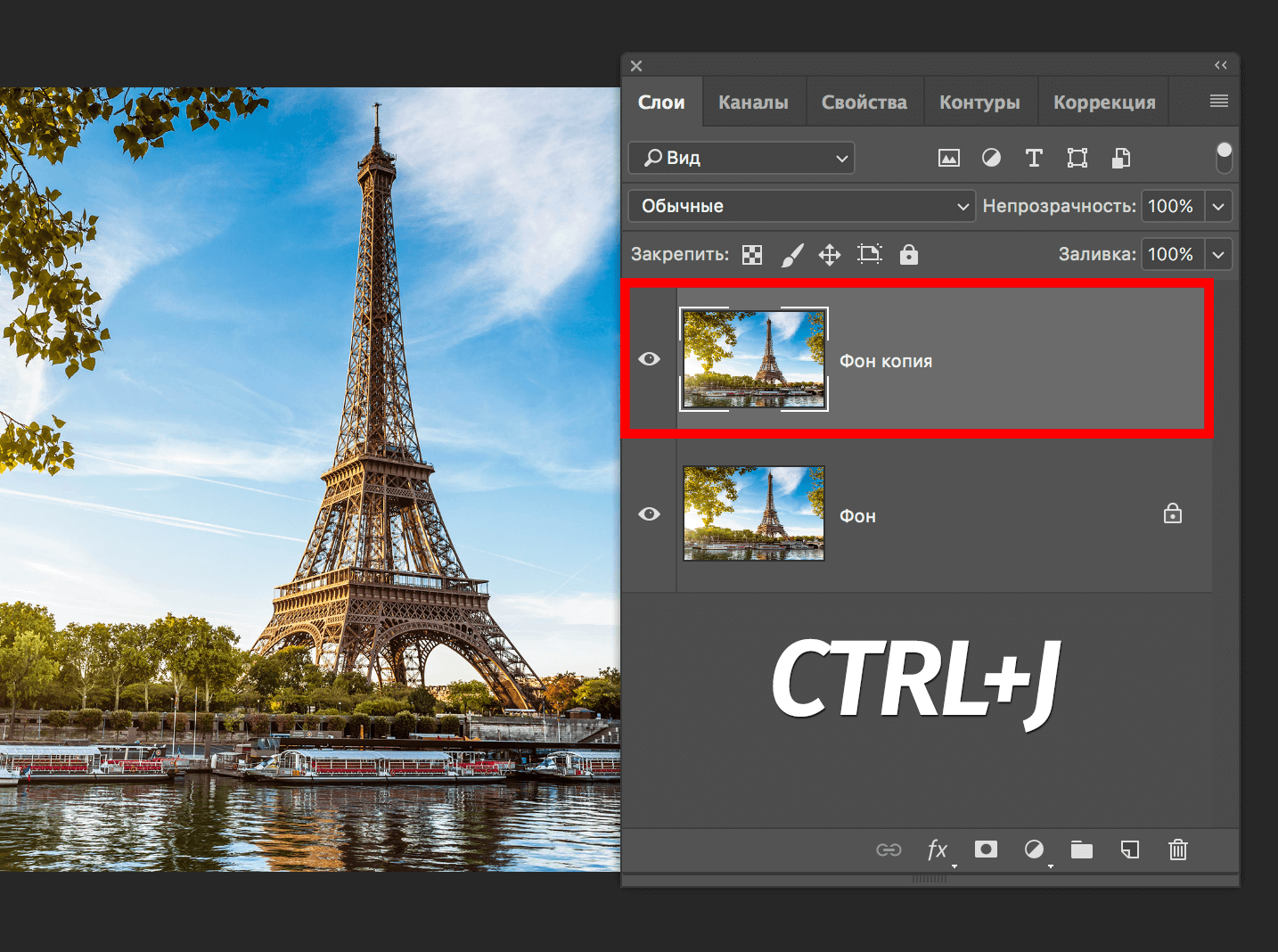Click the pixel layer filter icon
Image resolution: width=1278 pixels, height=952 pixels.
(x=949, y=159)
